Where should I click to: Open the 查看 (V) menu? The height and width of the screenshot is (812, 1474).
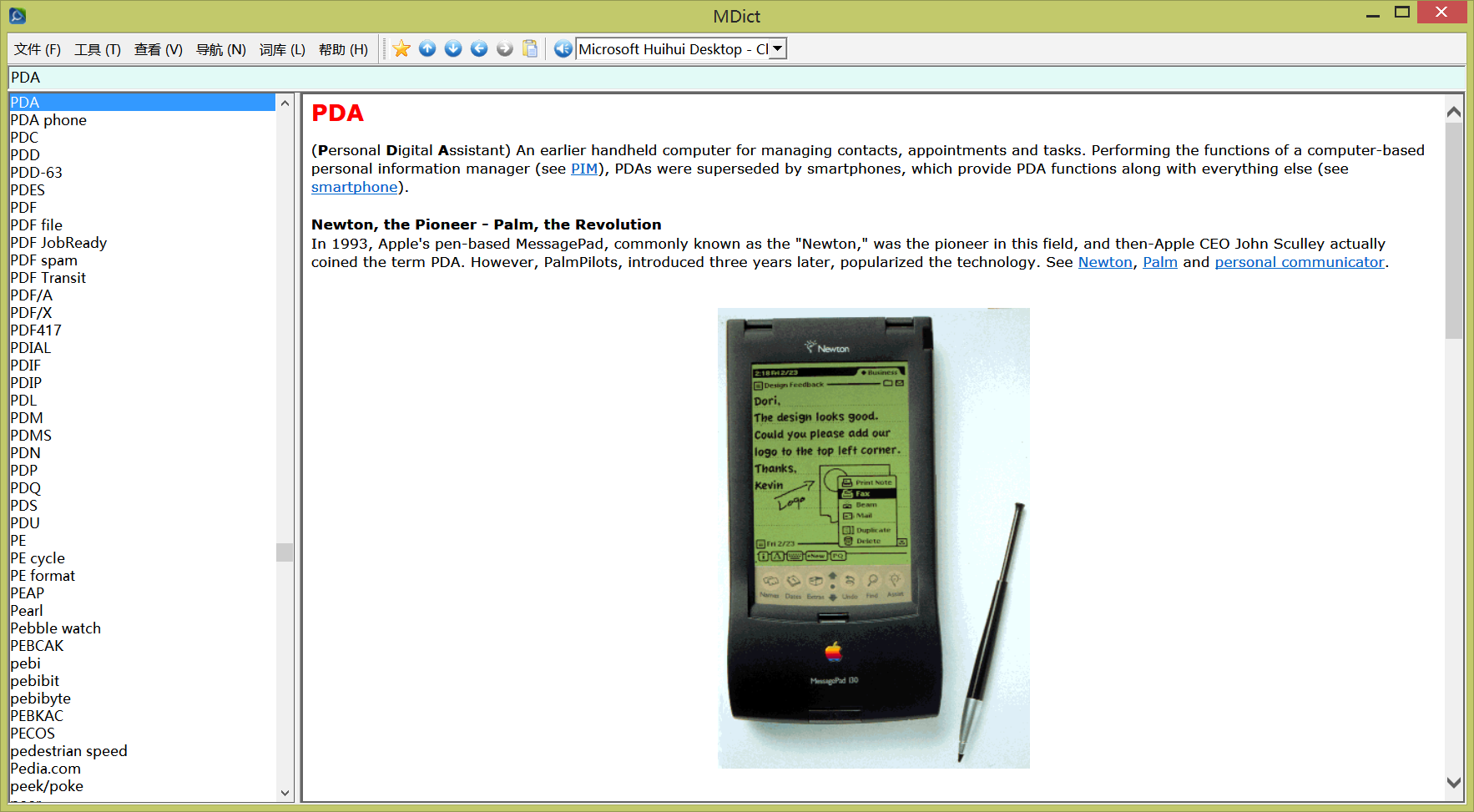(159, 49)
